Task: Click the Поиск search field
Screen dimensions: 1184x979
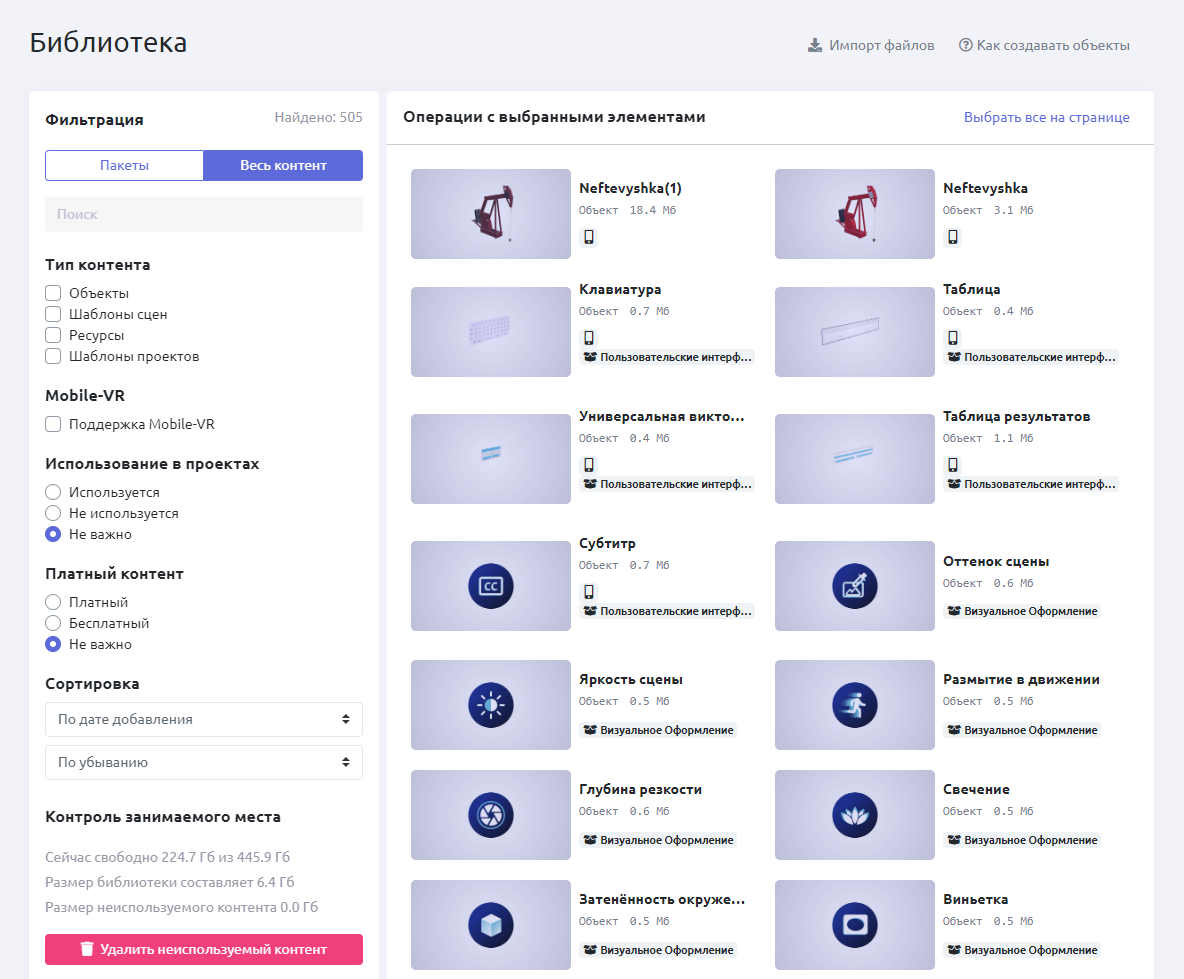Action: click(204, 214)
